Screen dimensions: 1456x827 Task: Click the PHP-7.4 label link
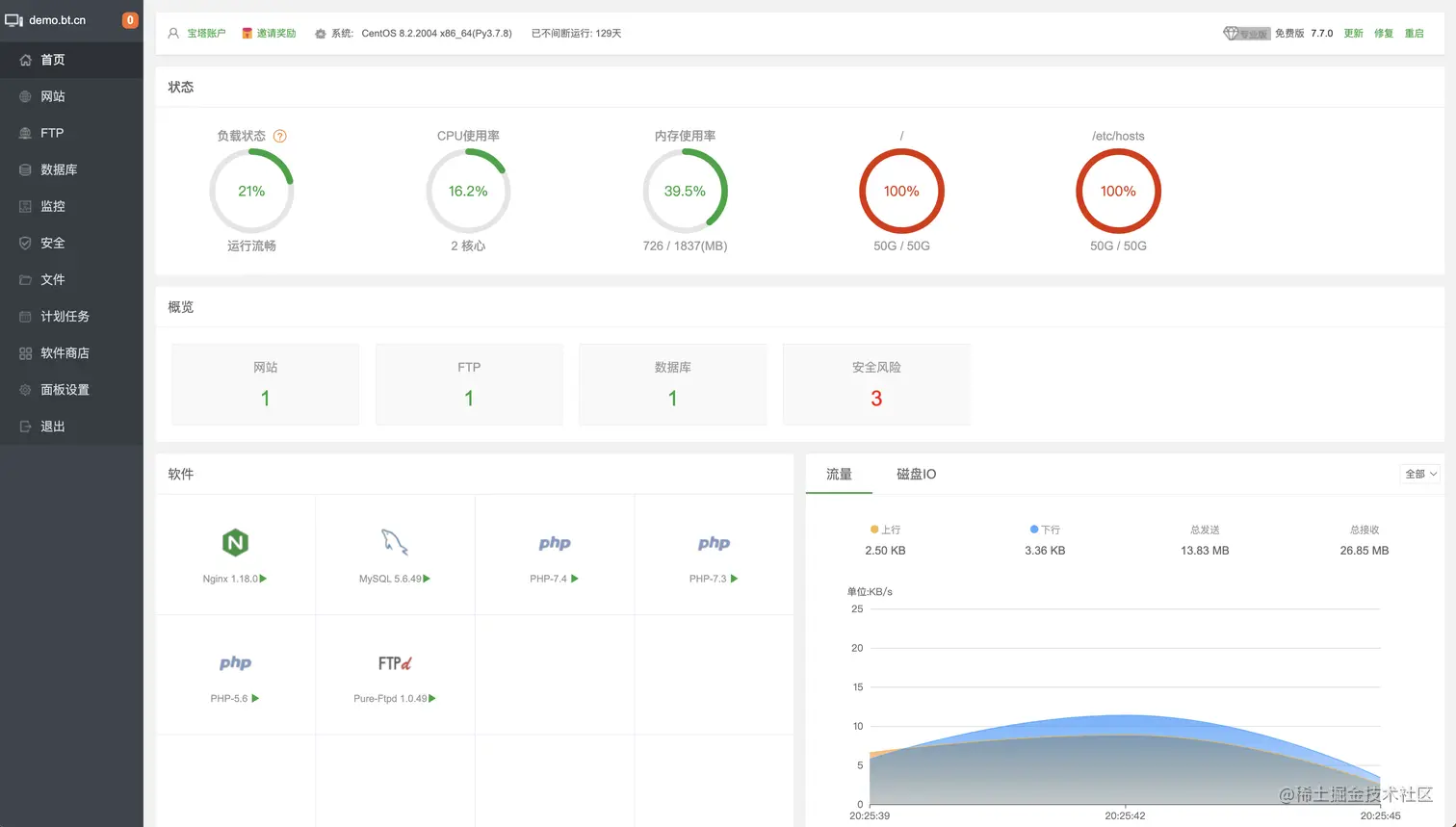point(548,579)
